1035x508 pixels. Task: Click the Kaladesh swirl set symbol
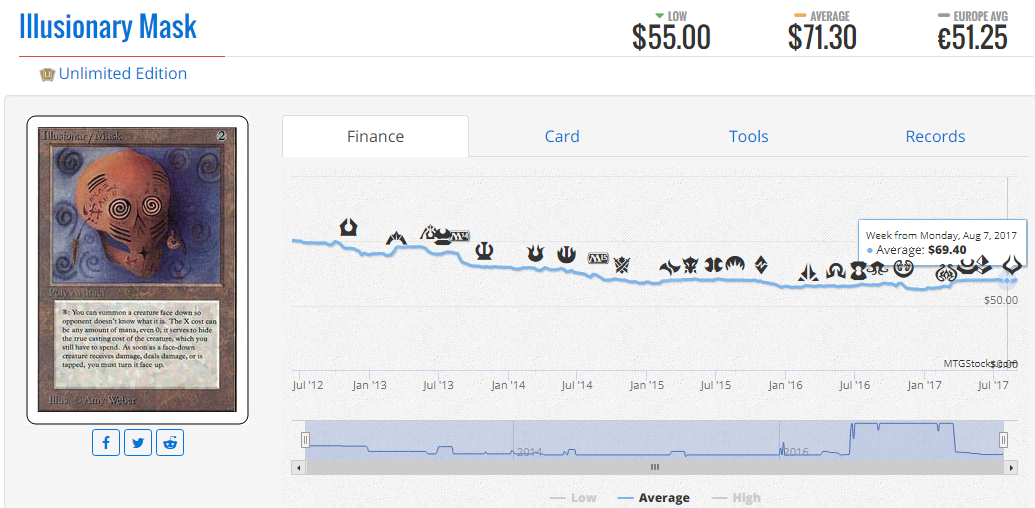tap(903, 268)
